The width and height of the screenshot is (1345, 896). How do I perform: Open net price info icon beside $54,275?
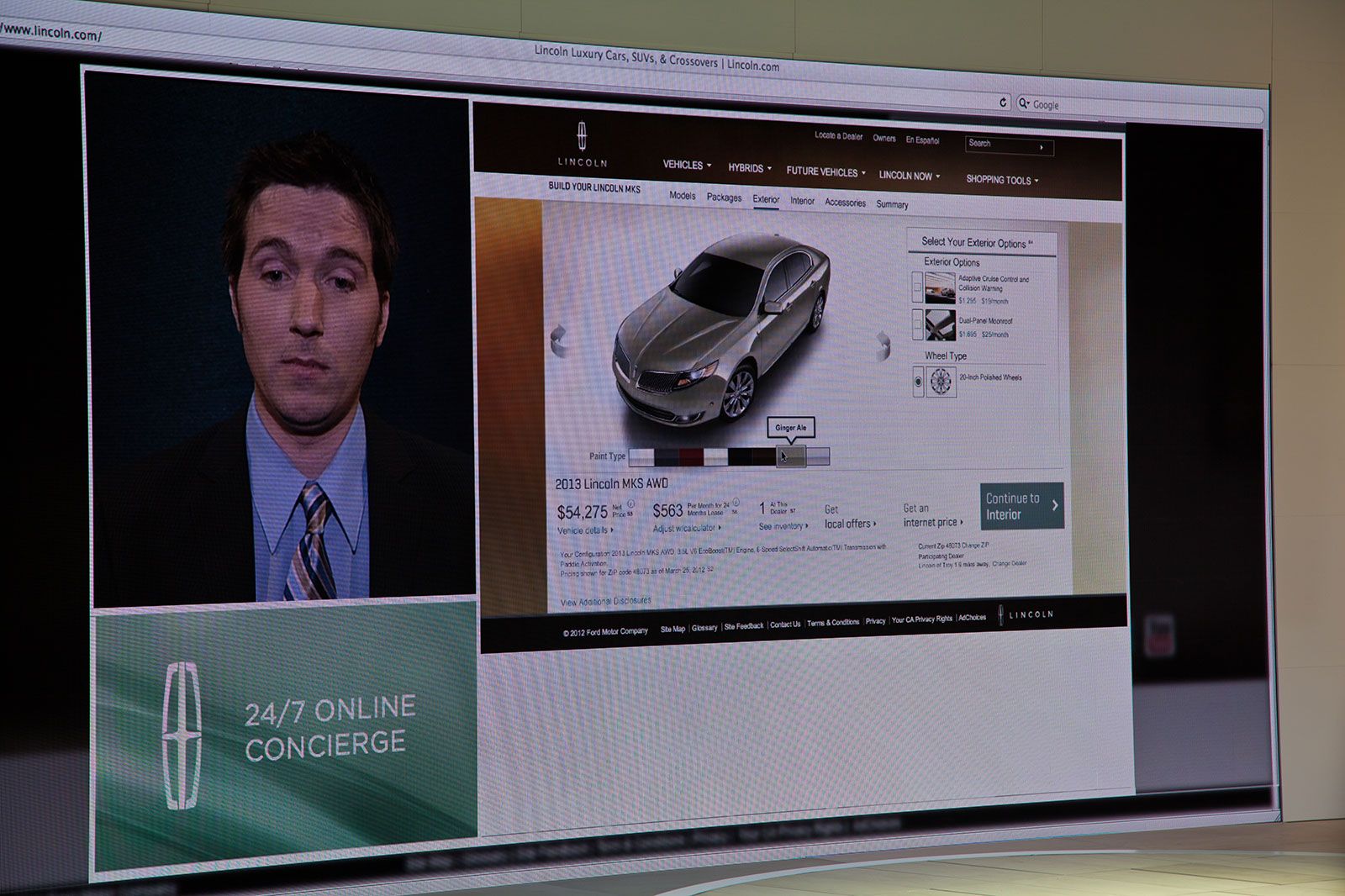[630, 504]
